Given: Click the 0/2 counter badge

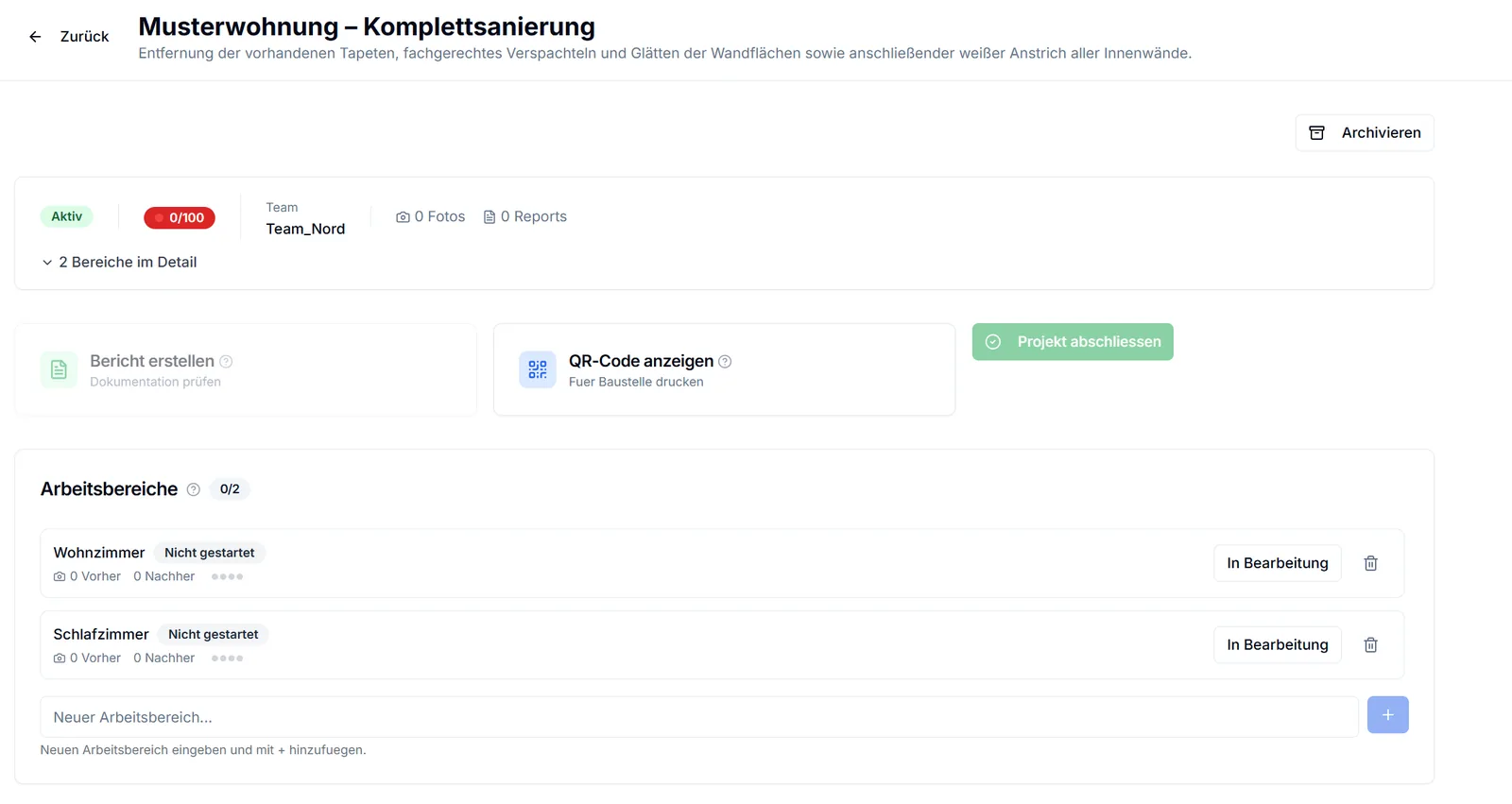Looking at the screenshot, I should click(x=230, y=489).
